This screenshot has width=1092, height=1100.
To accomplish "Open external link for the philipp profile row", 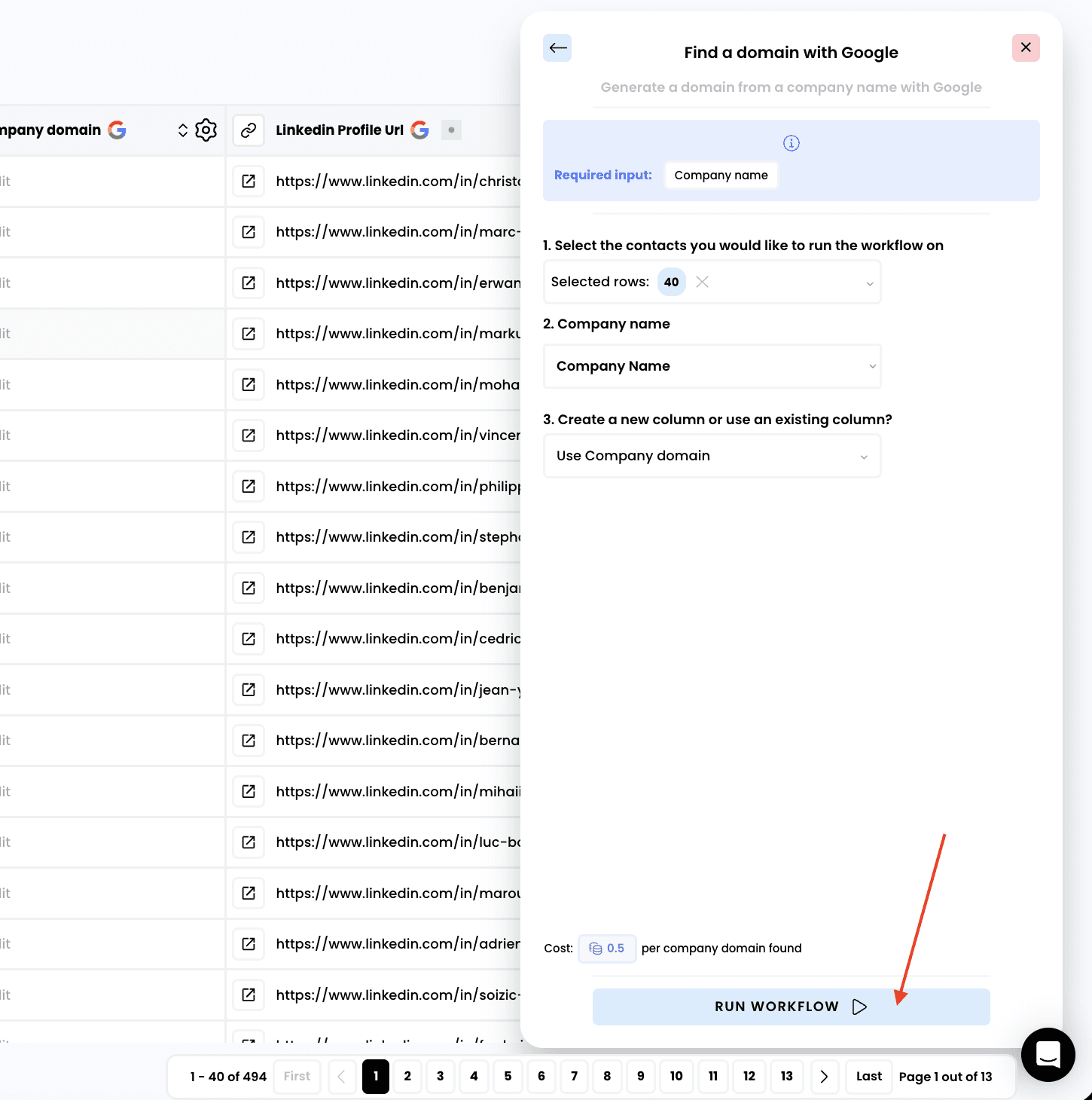I will (x=249, y=486).
